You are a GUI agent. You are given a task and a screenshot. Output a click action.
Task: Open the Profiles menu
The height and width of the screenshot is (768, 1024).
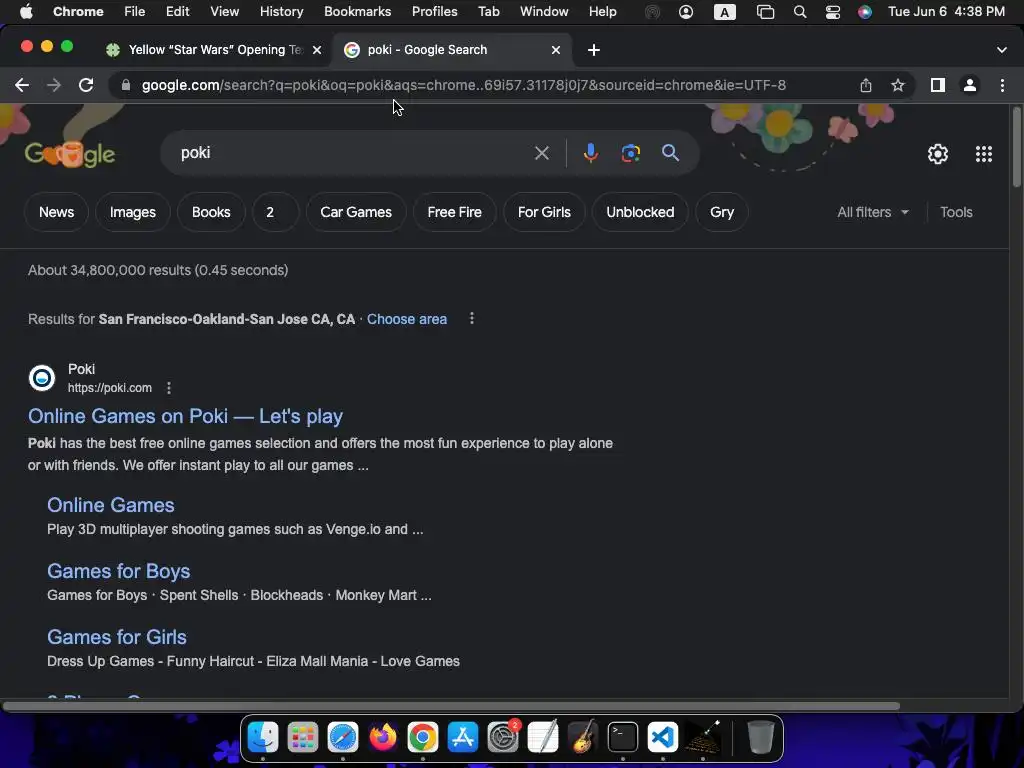[434, 12]
